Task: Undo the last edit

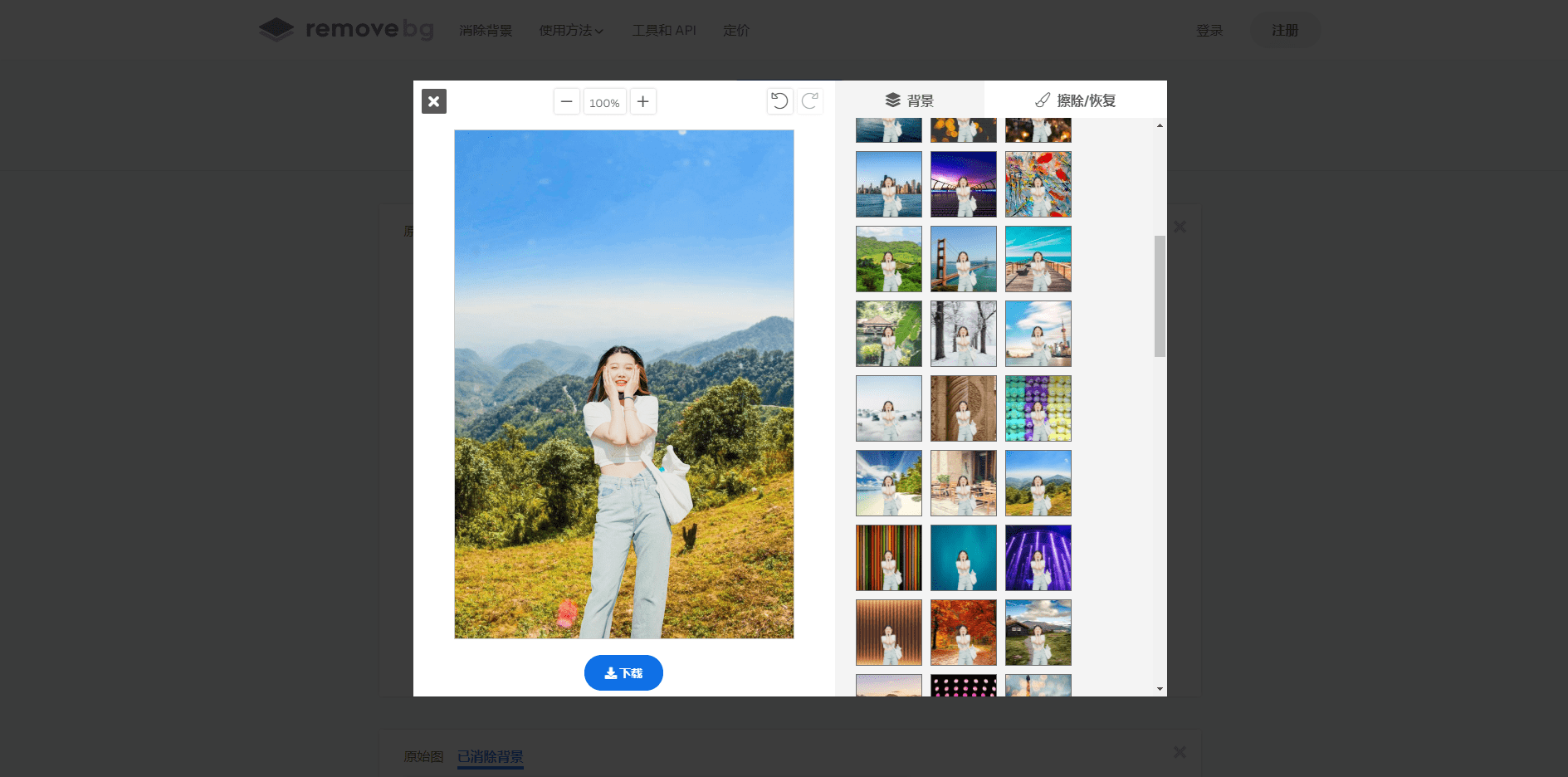Action: tap(779, 101)
